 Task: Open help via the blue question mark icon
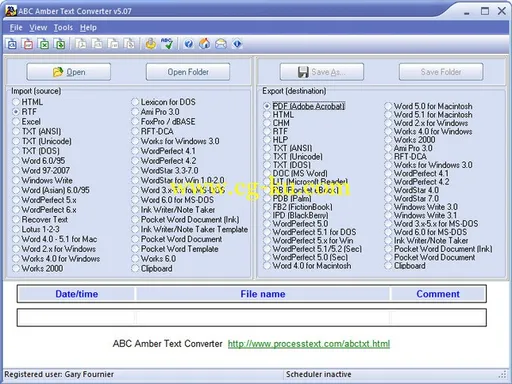[x=189, y=44]
